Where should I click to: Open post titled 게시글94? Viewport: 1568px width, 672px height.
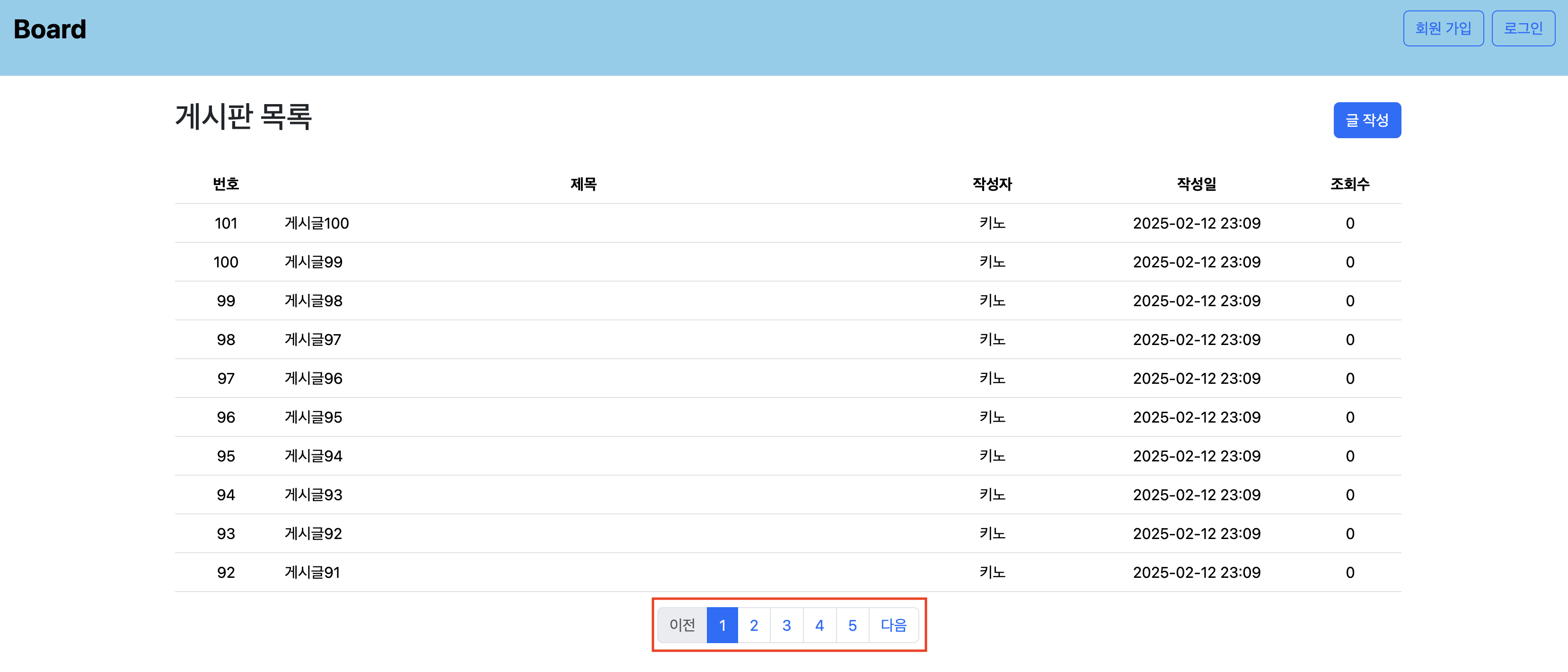pos(314,457)
